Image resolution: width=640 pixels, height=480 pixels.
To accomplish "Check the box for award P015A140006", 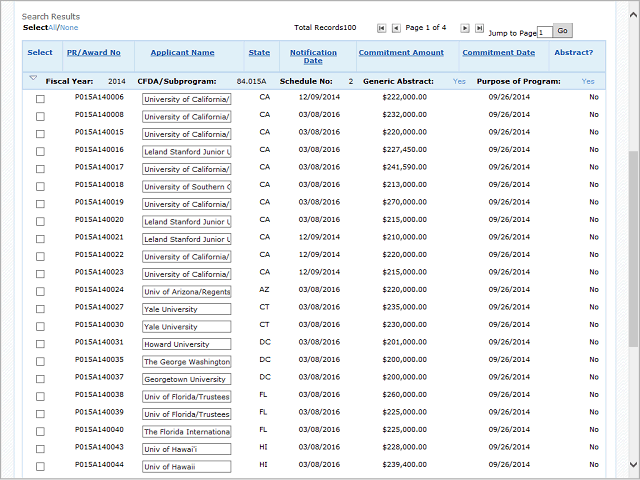I will [40, 99].
